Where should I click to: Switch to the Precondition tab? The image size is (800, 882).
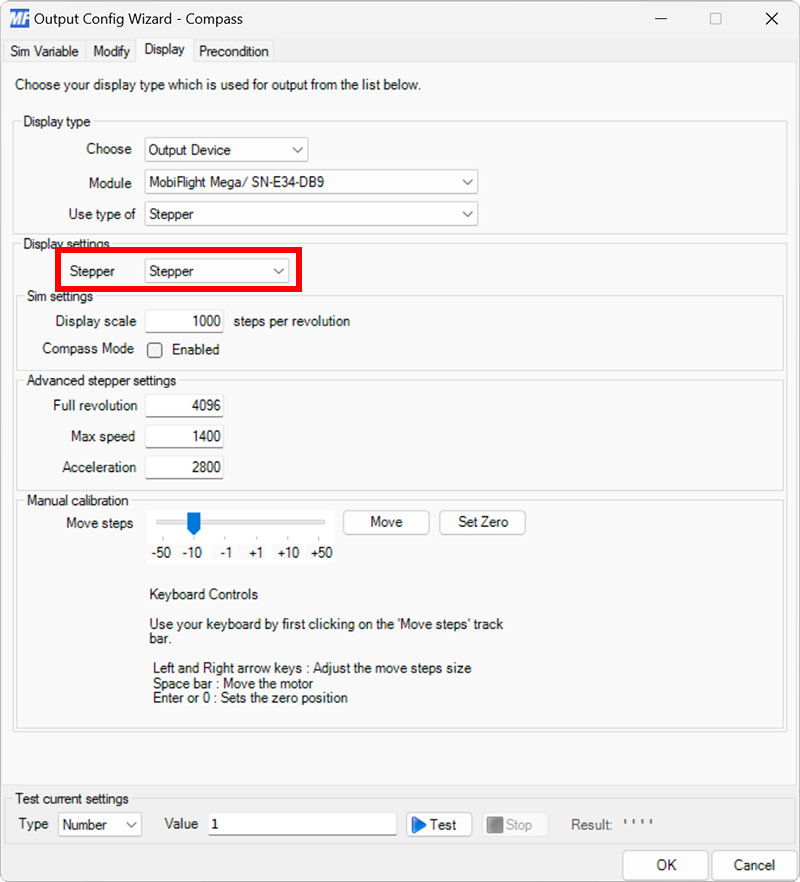click(x=233, y=51)
